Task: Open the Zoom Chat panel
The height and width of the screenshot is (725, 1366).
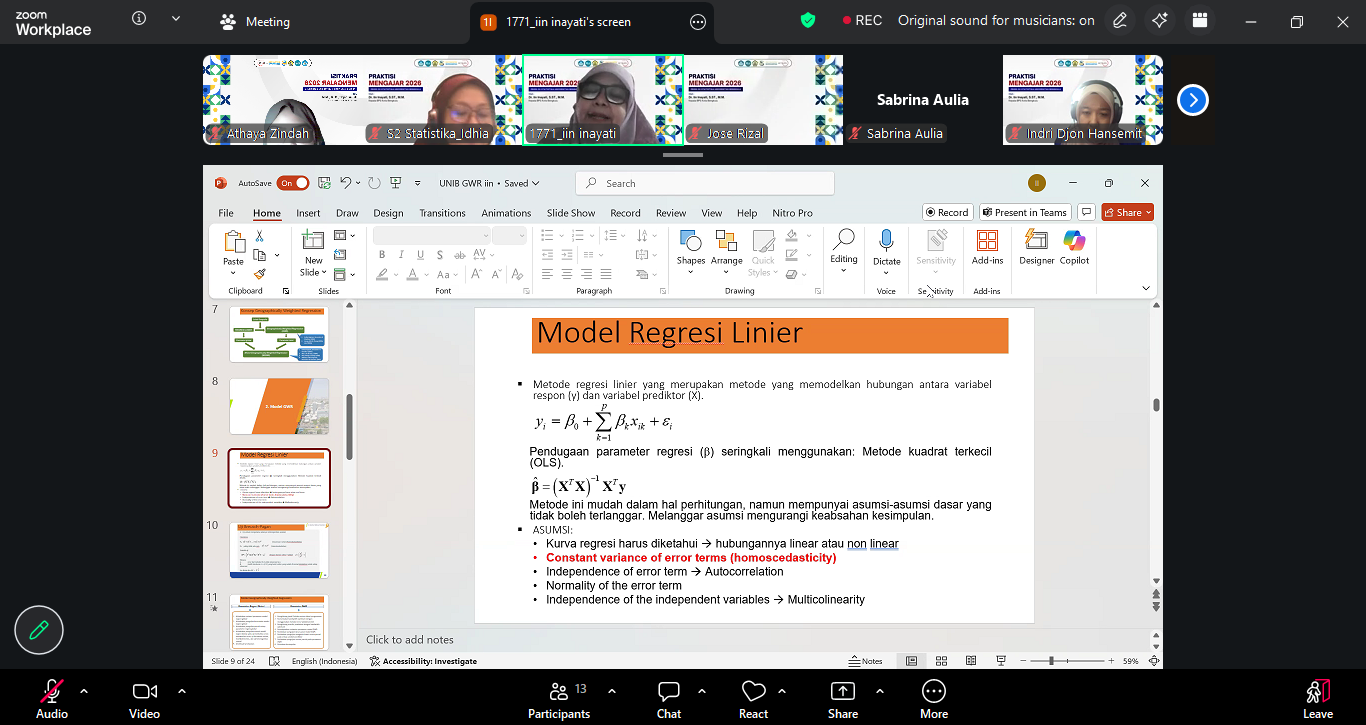Action: (668, 697)
